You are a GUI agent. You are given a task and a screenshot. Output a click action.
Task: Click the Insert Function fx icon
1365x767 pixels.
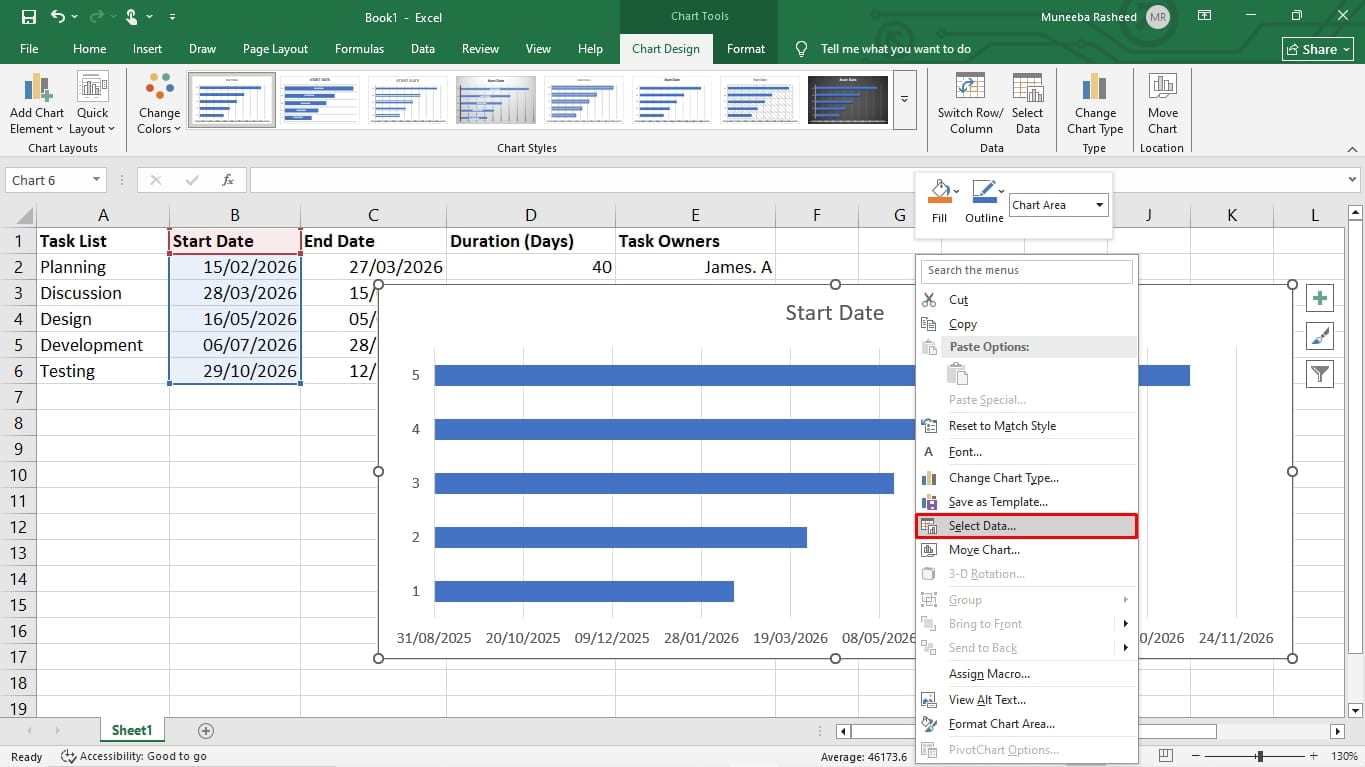pyautogui.click(x=228, y=180)
